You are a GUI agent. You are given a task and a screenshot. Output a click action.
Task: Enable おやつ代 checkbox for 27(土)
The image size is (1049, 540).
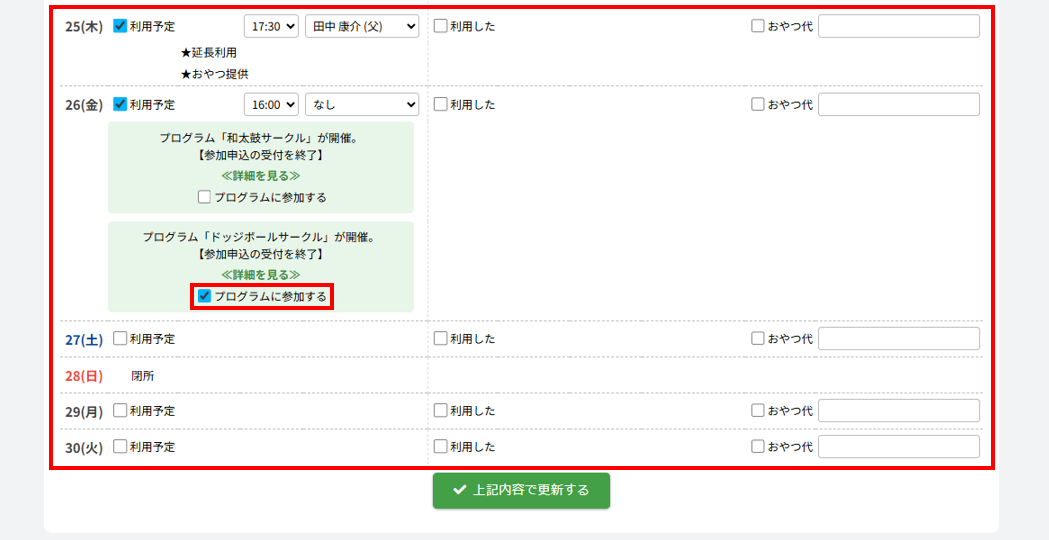[758, 339]
